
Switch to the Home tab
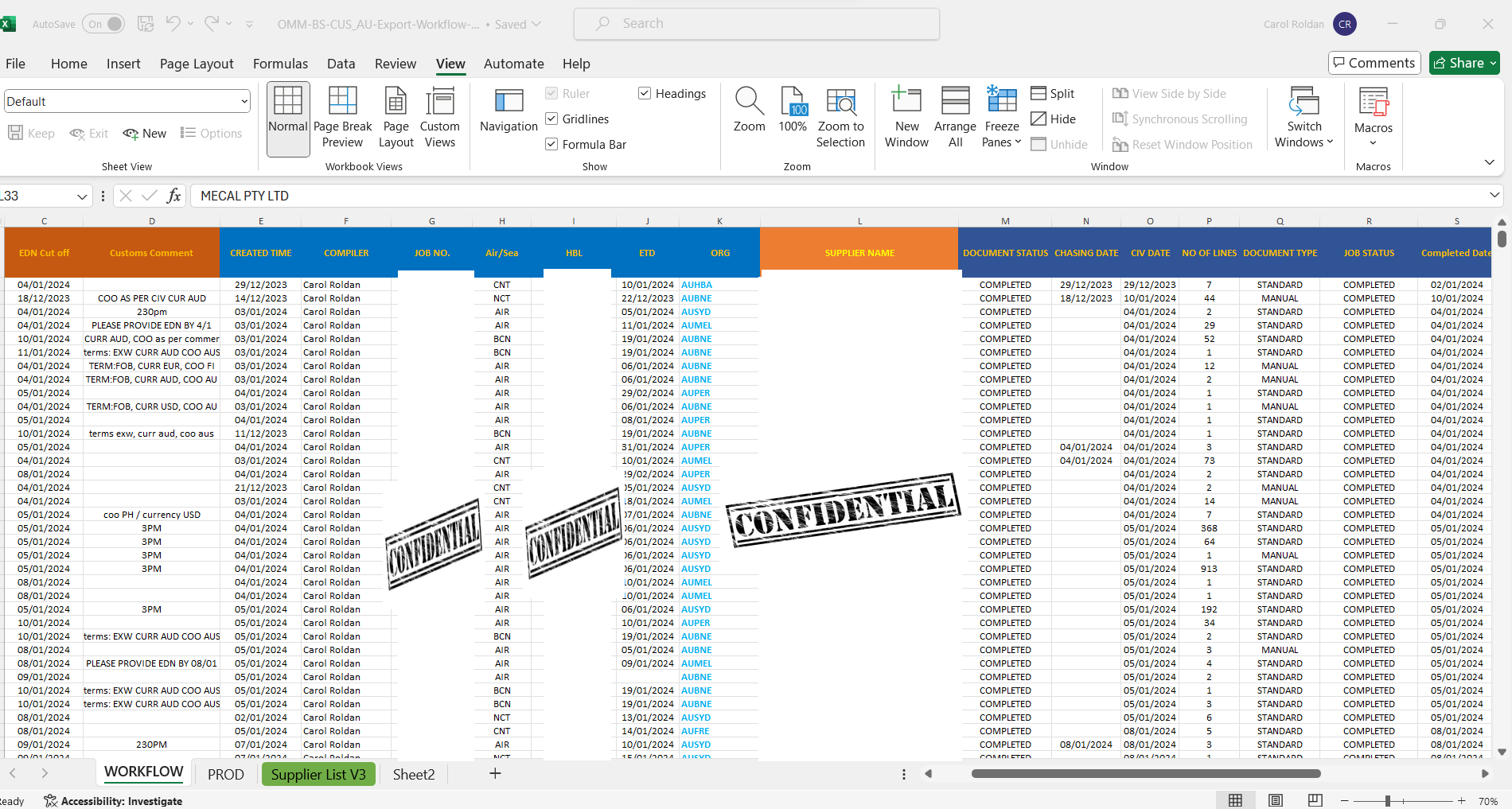pos(69,64)
